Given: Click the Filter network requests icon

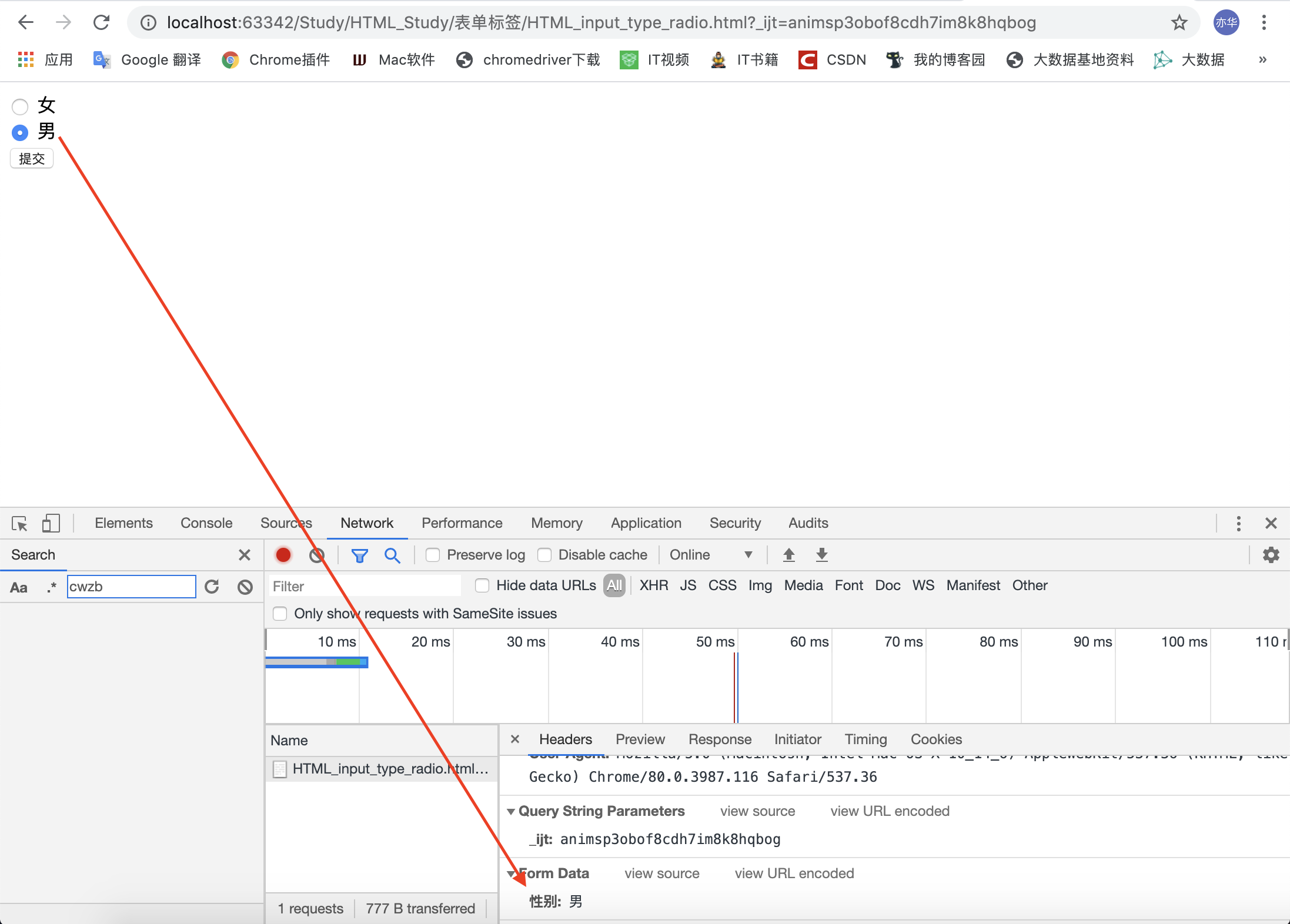Looking at the screenshot, I should pos(360,555).
